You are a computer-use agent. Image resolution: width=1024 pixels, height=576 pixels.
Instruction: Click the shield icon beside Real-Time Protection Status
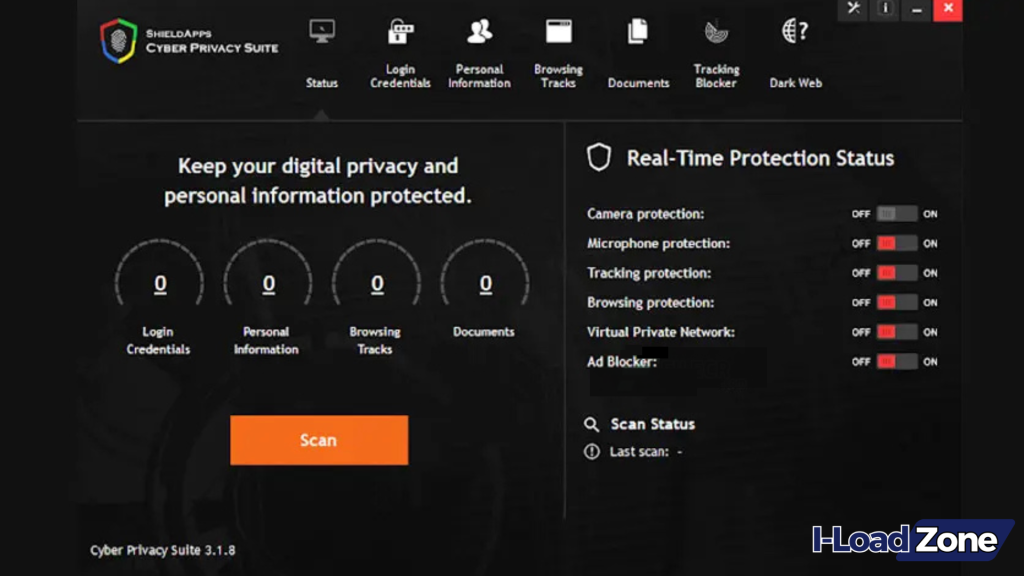(x=598, y=157)
